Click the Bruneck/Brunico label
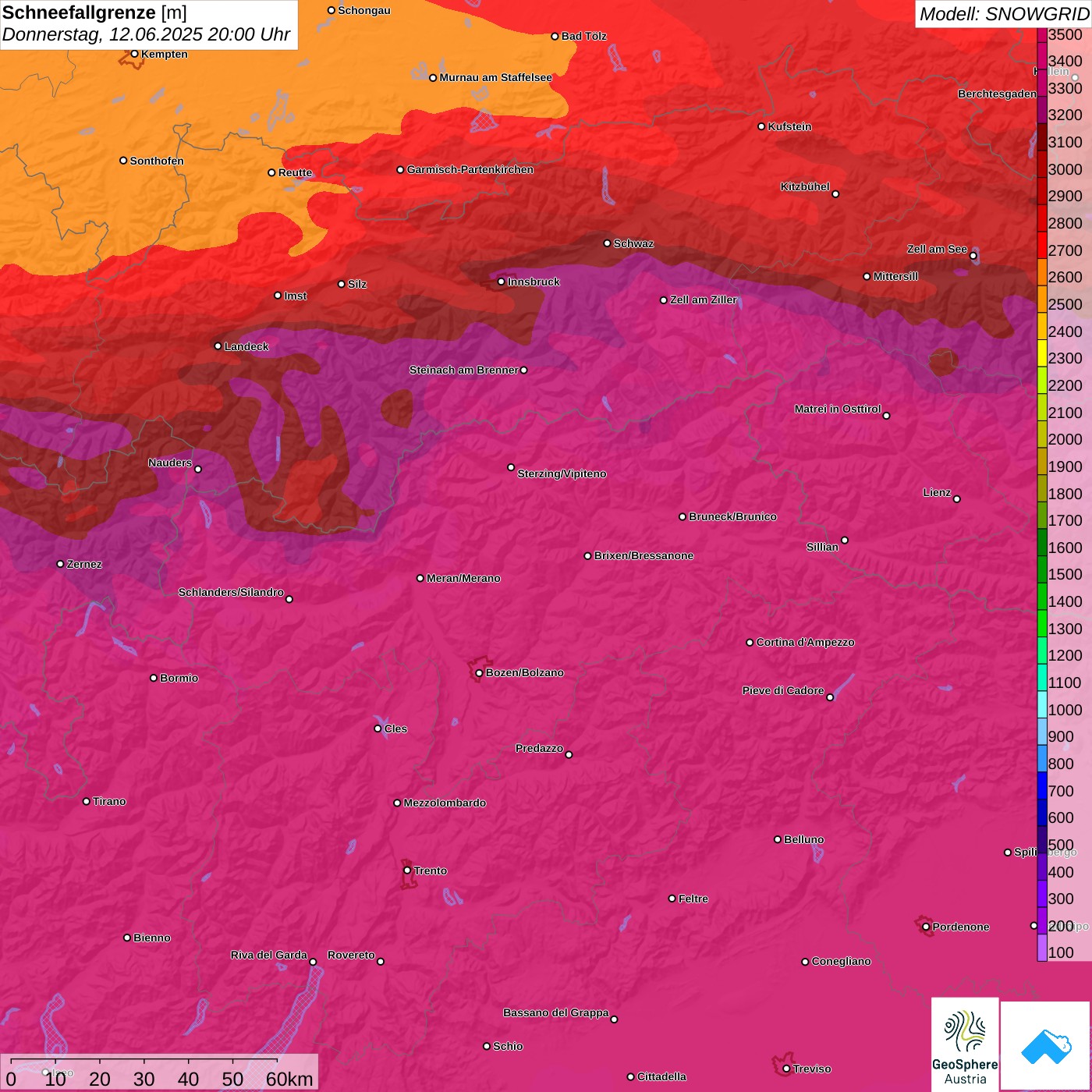Viewport: 1092px width, 1092px height. (x=732, y=516)
